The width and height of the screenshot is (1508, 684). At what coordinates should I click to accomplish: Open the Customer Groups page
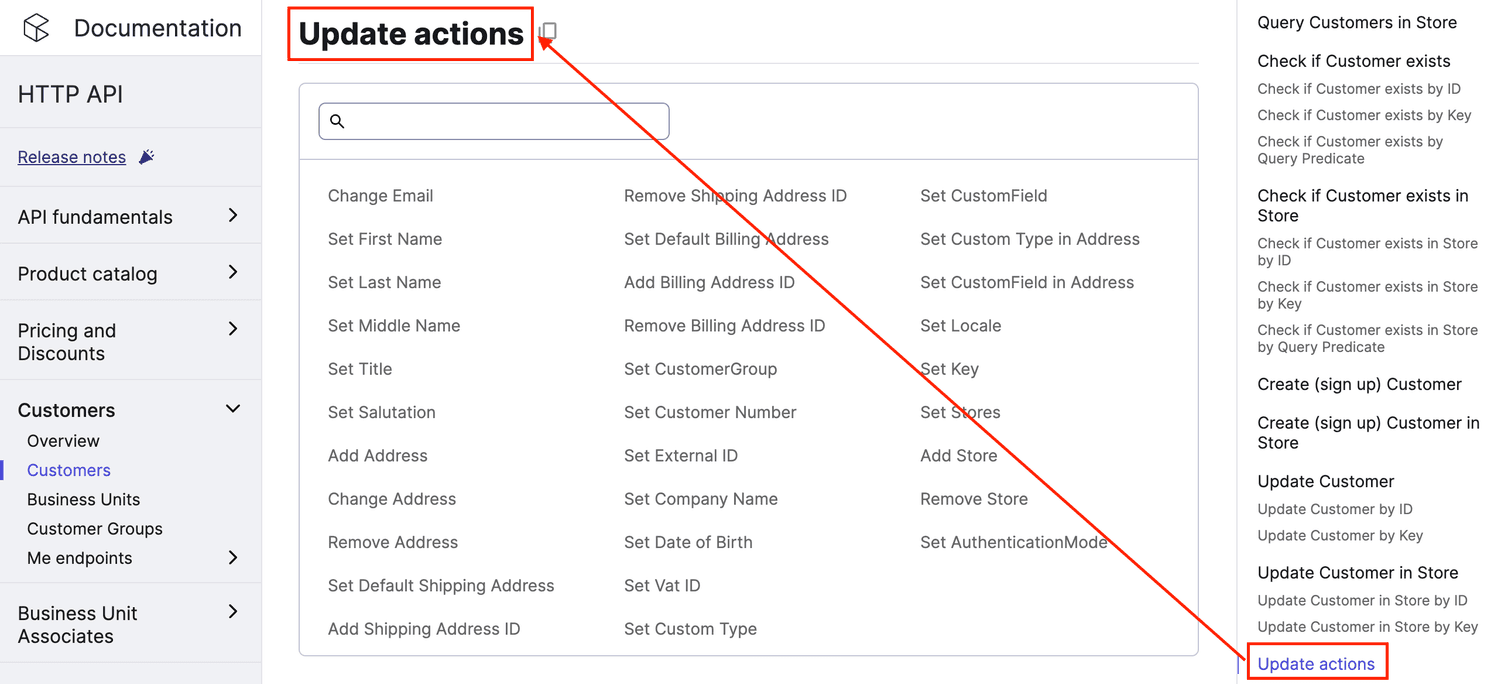[x=94, y=528]
